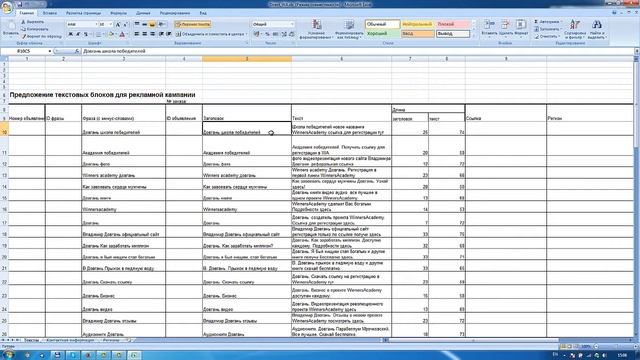The width and height of the screenshot is (640, 360).
Task: Apply the Нейтральный (Neutral) cell style
Action: click(x=417, y=24)
